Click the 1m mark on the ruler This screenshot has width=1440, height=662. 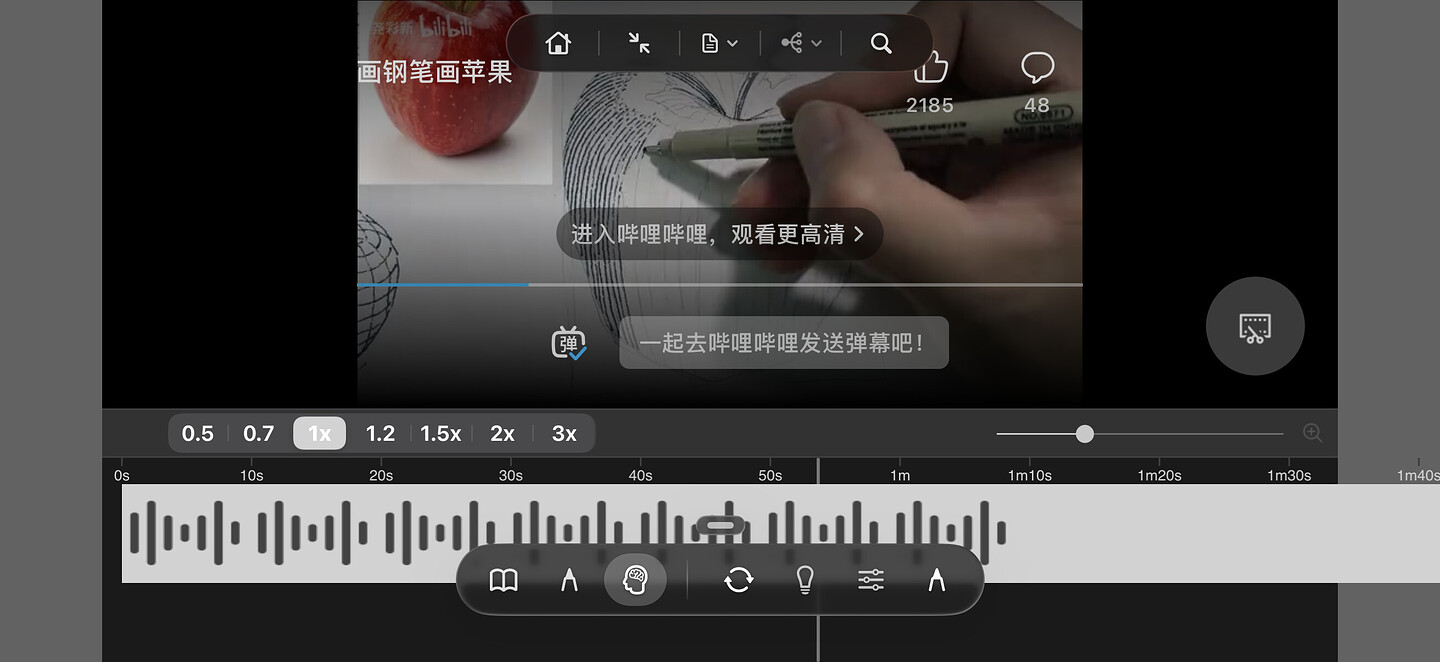pos(900,475)
